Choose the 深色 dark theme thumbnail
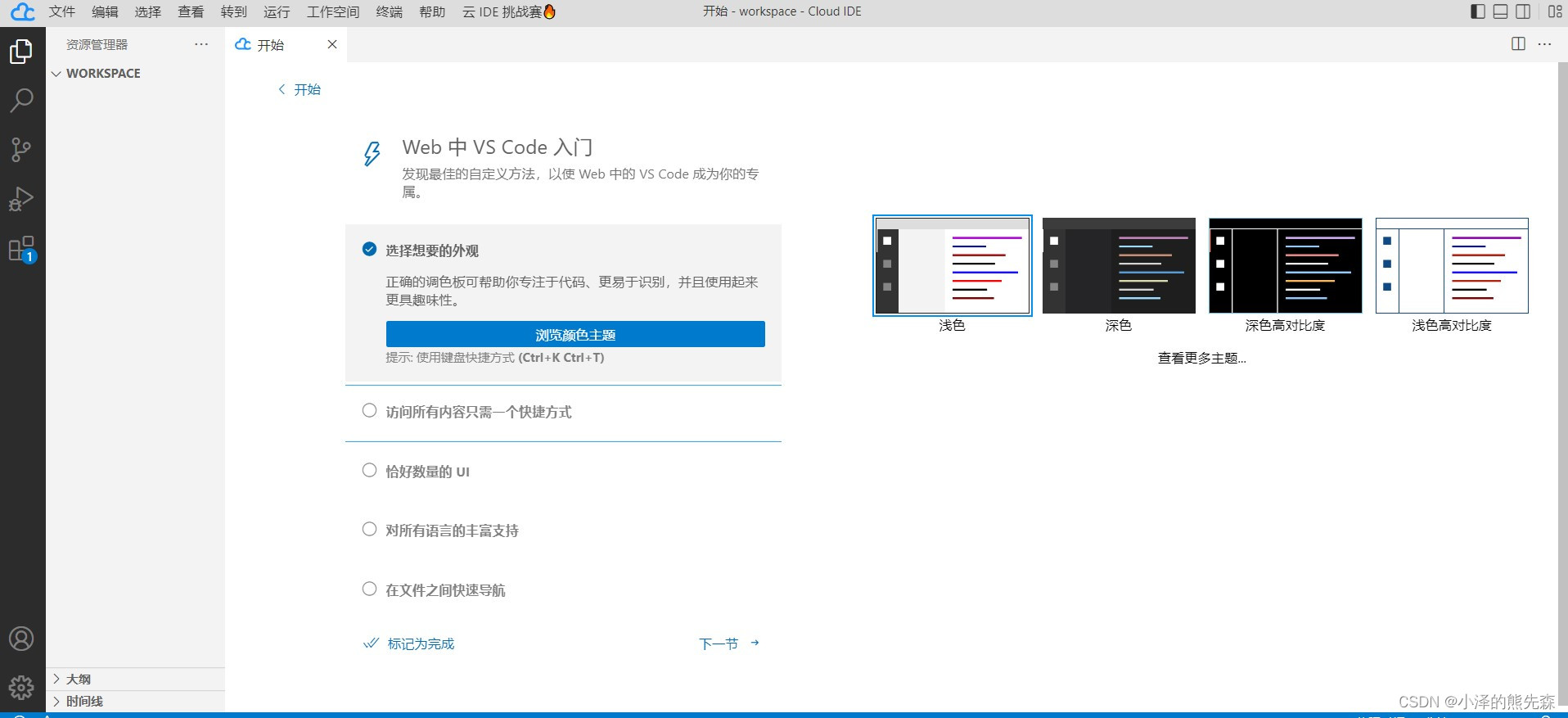 click(1119, 265)
